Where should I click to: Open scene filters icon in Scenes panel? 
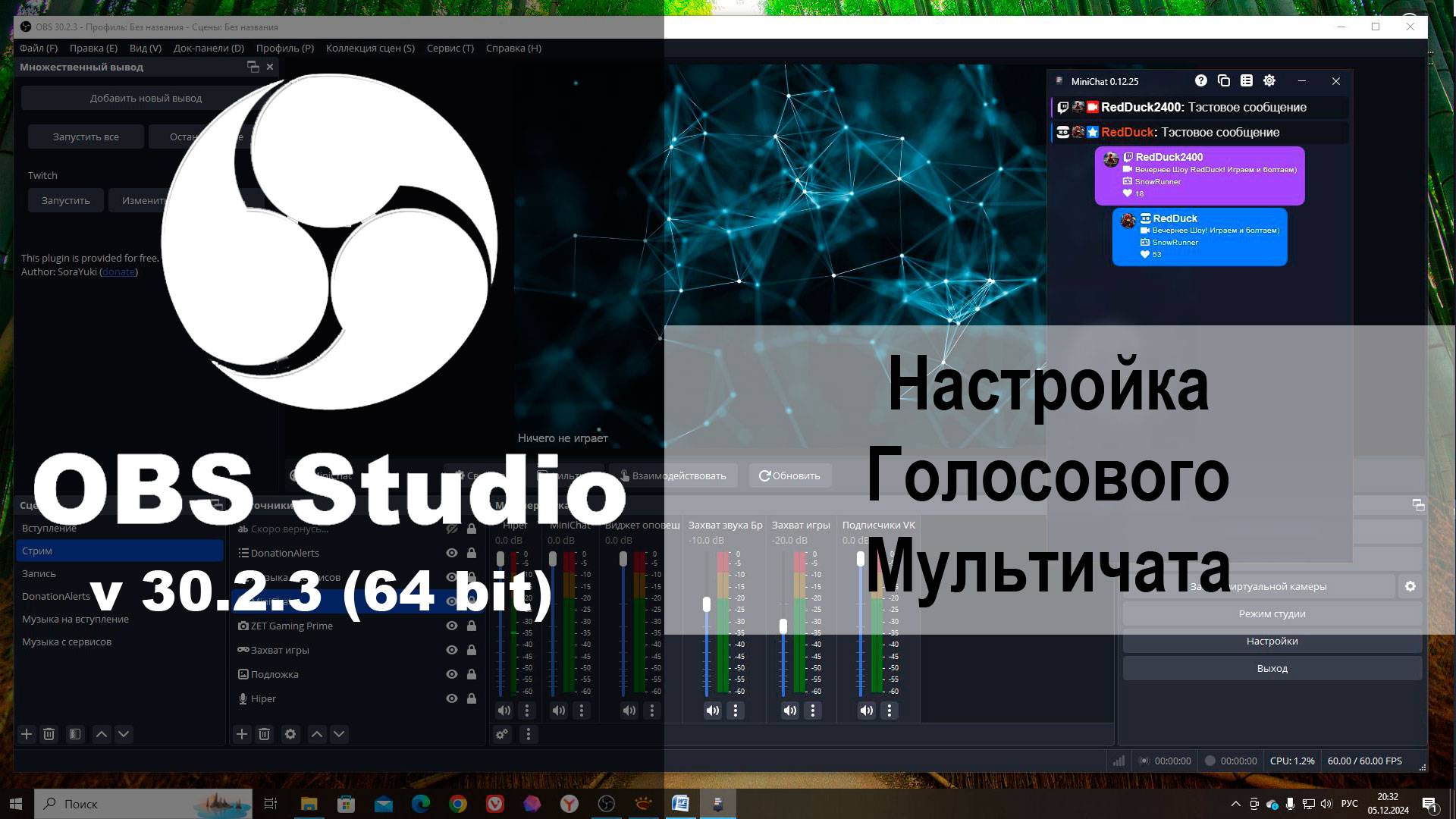click(x=74, y=734)
